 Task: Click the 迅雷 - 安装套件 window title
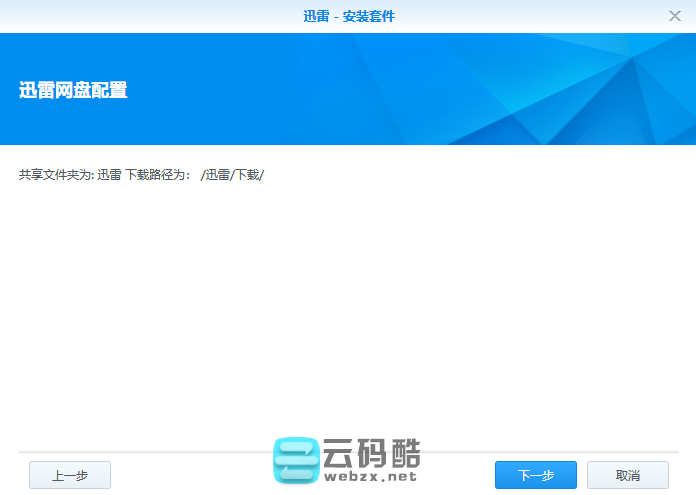click(x=349, y=16)
